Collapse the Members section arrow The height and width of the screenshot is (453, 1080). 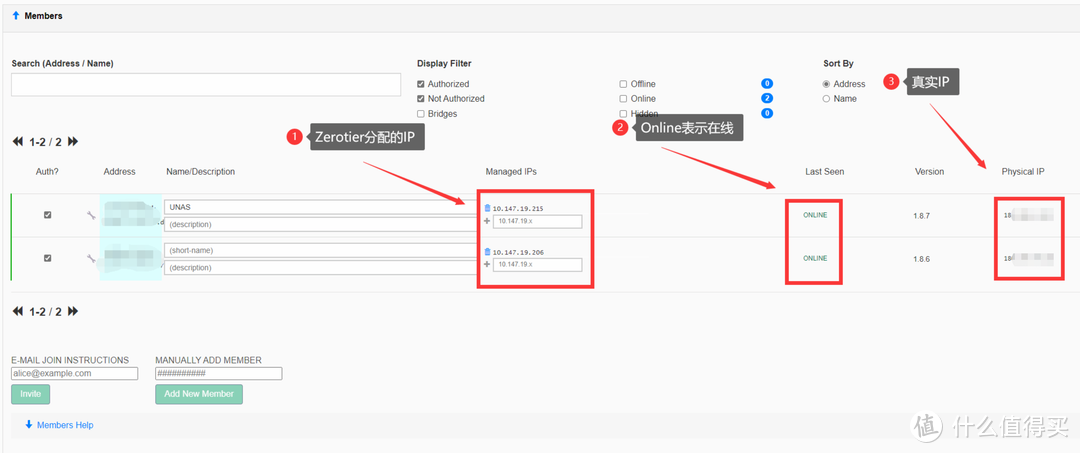(16, 16)
